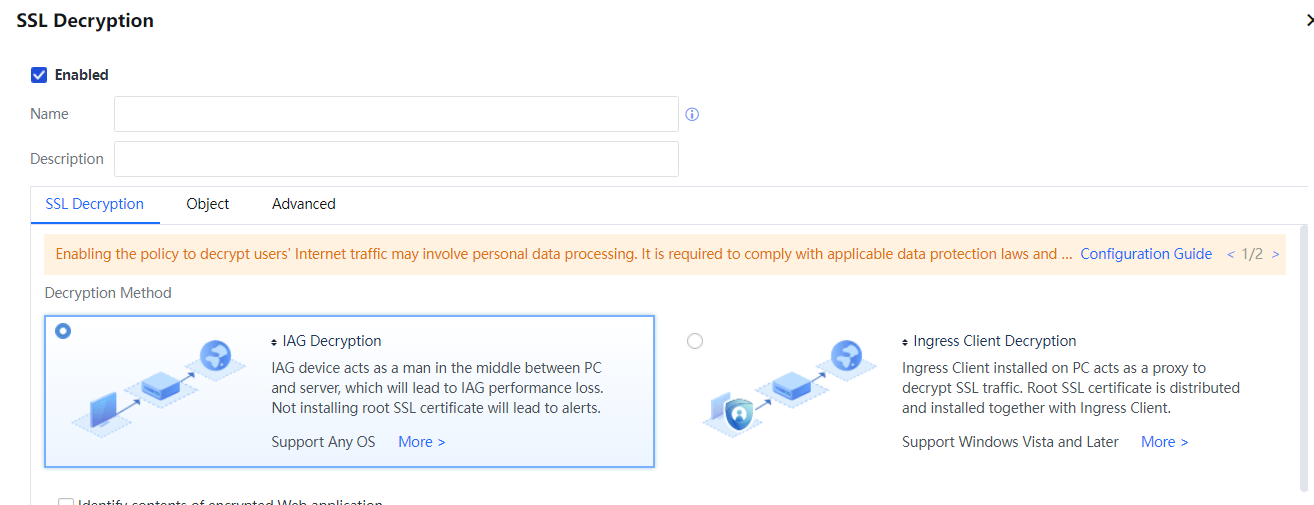Open the Advanced tab

pos(303,204)
